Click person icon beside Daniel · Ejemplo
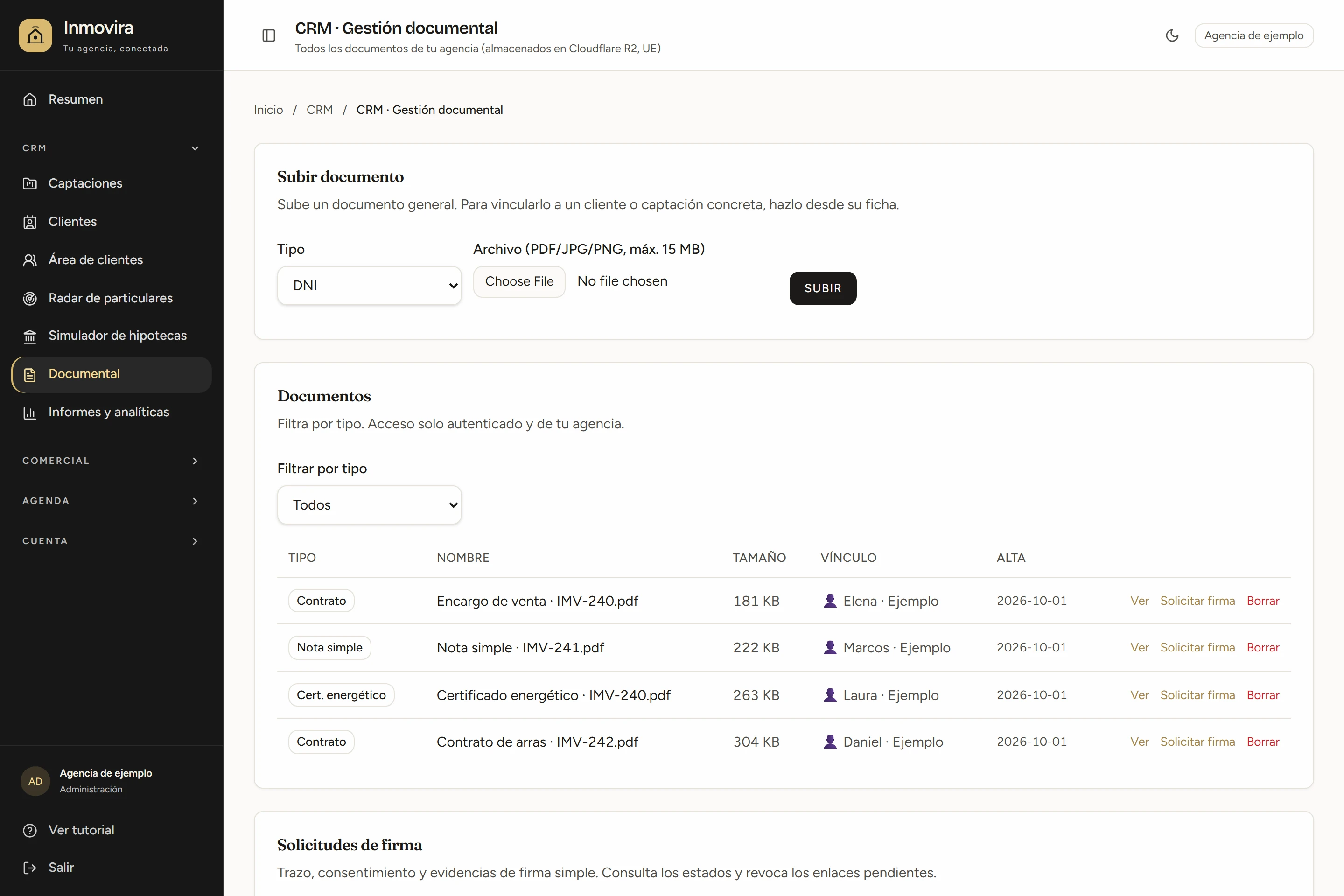Viewport: 1344px width, 896px height. click(x=830, y=742)
